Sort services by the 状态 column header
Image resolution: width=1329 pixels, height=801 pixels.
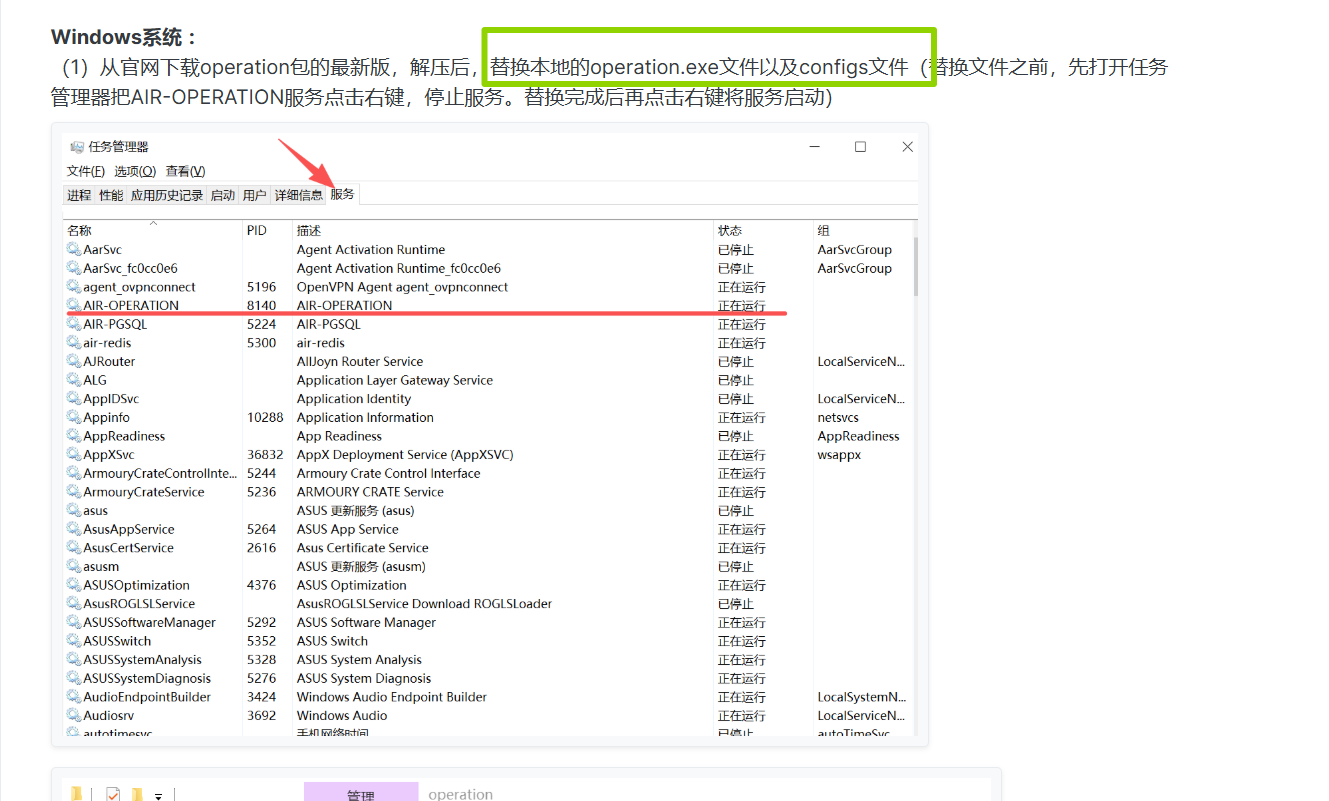(730, 231)
